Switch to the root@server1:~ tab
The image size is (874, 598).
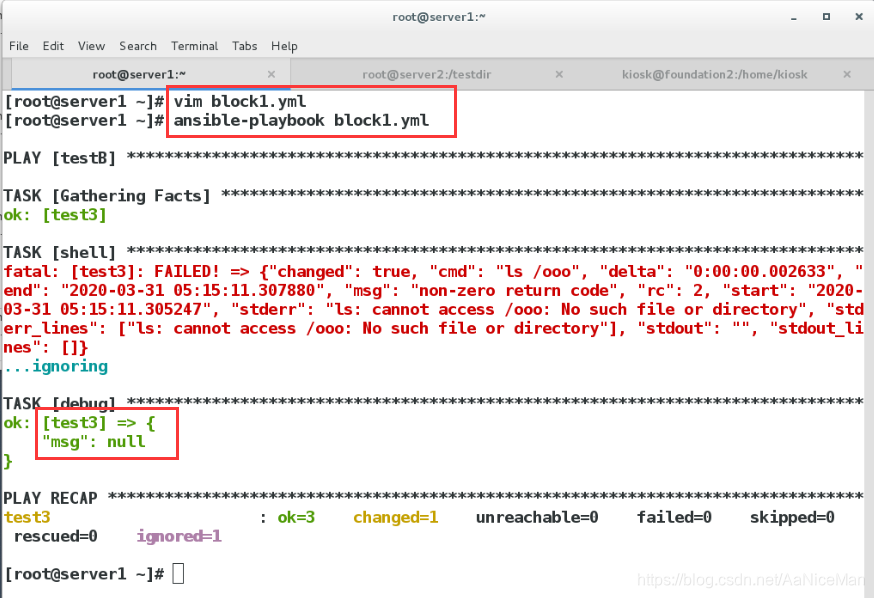[139, 75]
